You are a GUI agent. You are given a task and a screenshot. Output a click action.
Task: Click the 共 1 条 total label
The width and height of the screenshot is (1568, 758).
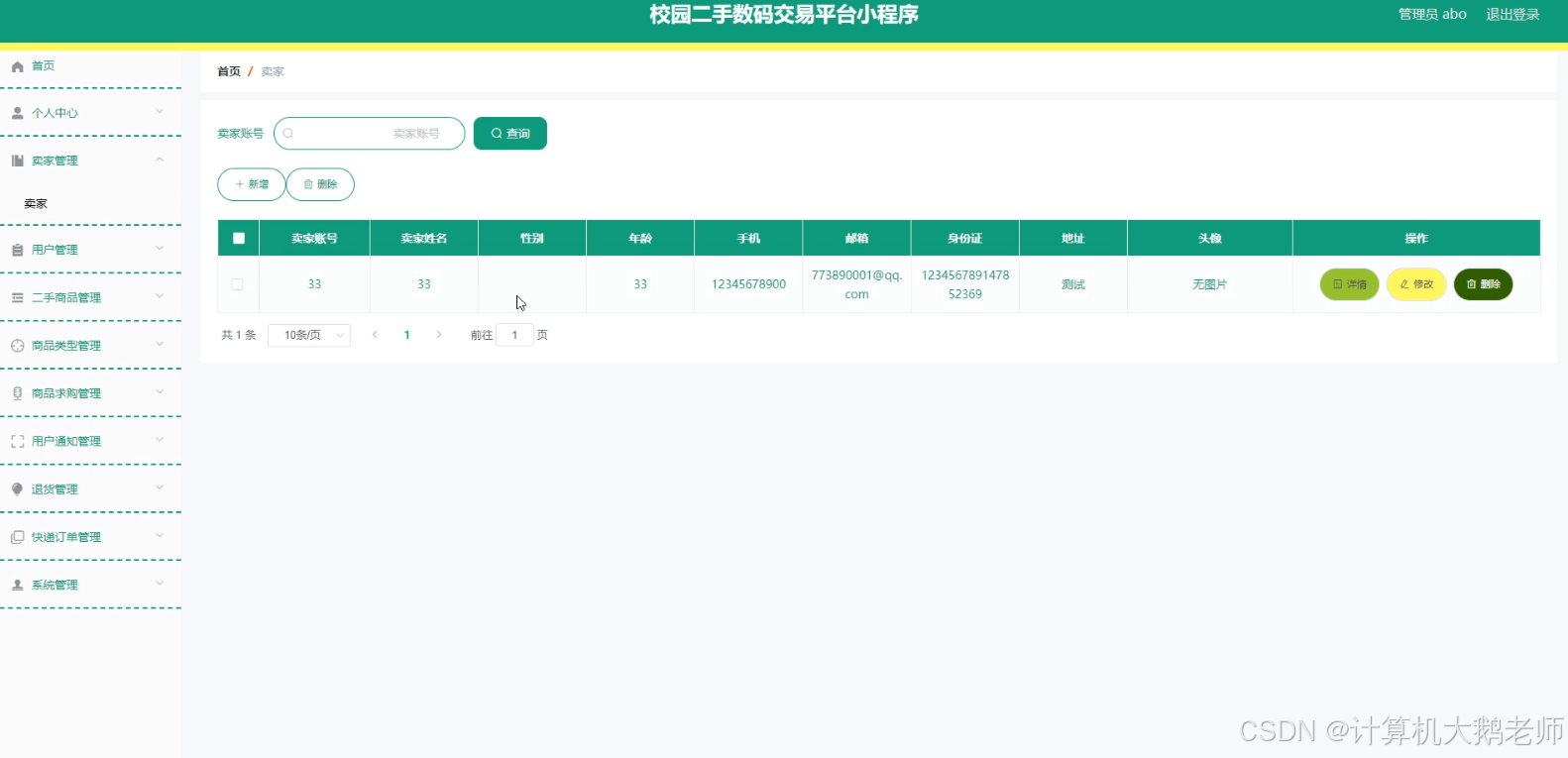tap(238, 335)
